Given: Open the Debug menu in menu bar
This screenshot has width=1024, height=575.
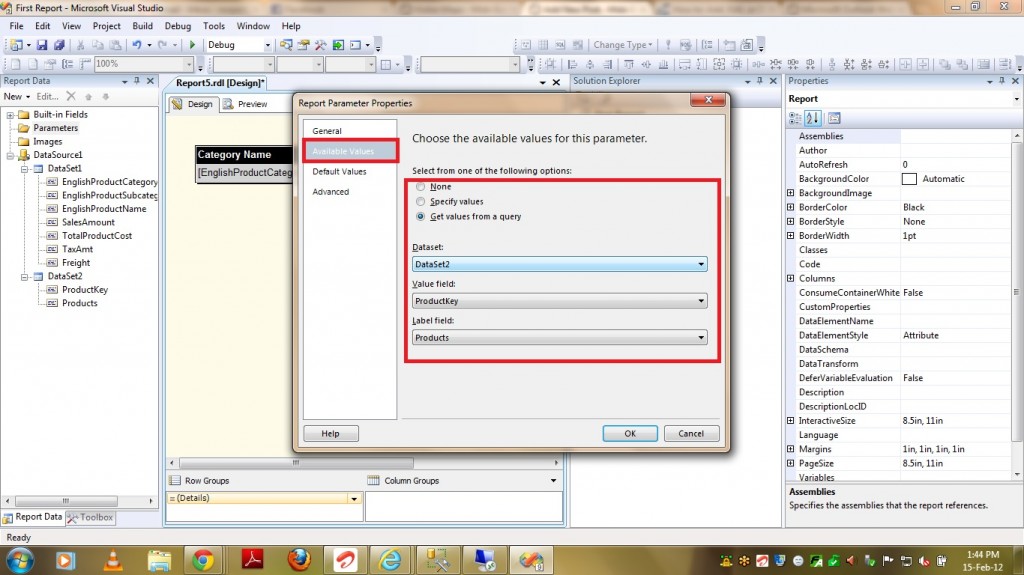Looking at the screenshot, I should coord(177,26).
